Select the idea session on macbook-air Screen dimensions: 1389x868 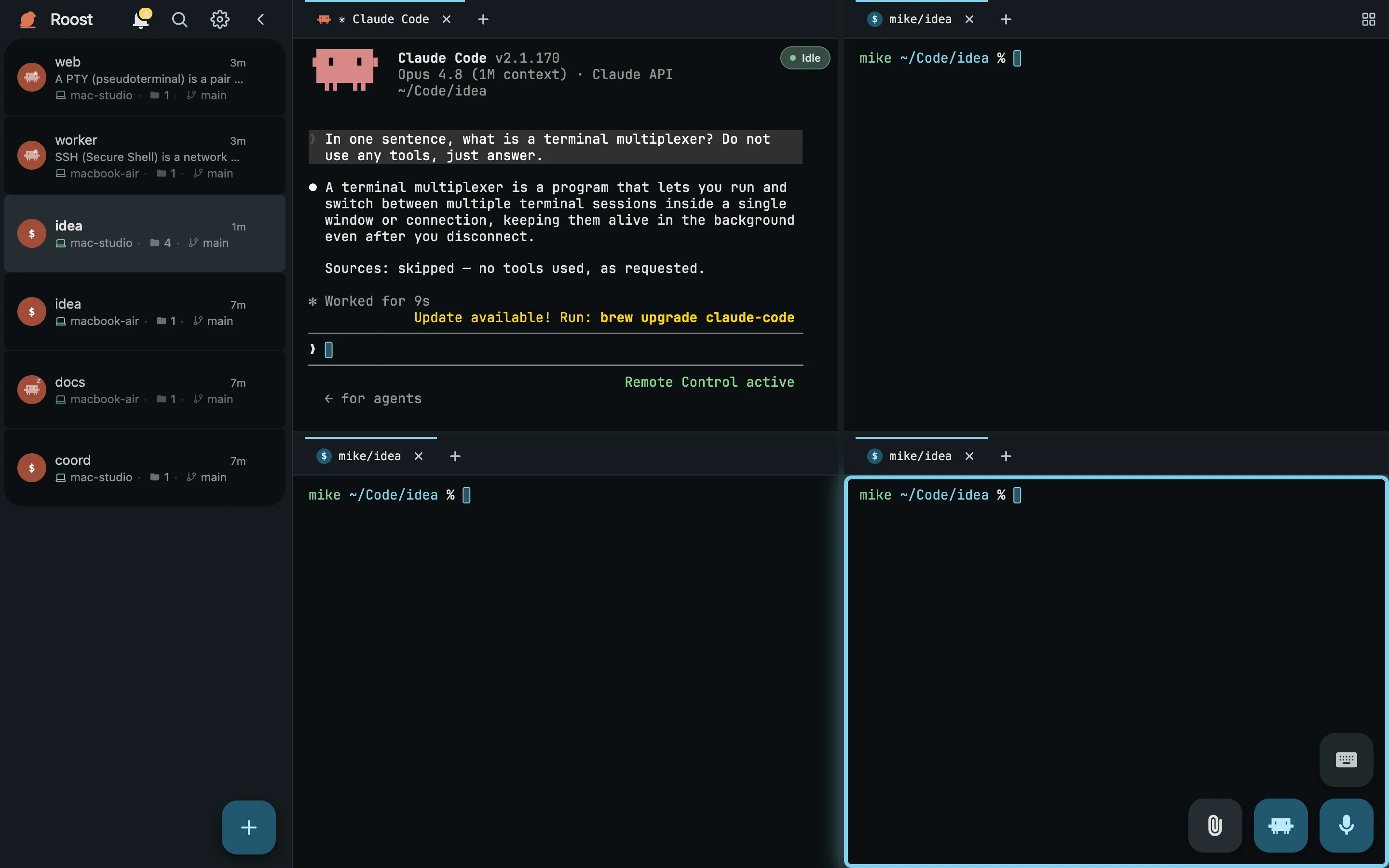[145, 312]
